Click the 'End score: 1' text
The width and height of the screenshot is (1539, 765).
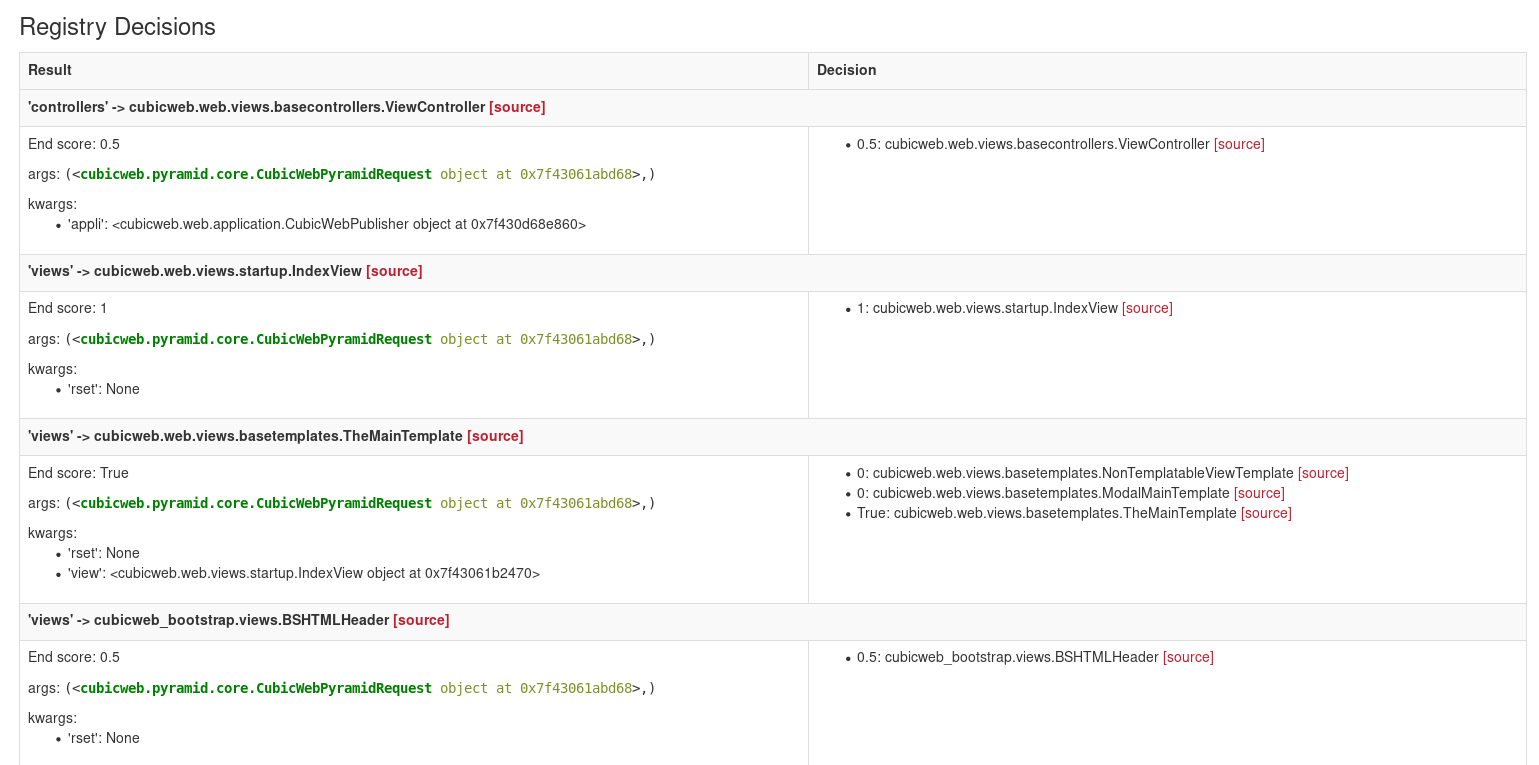(x=68, y=308)
